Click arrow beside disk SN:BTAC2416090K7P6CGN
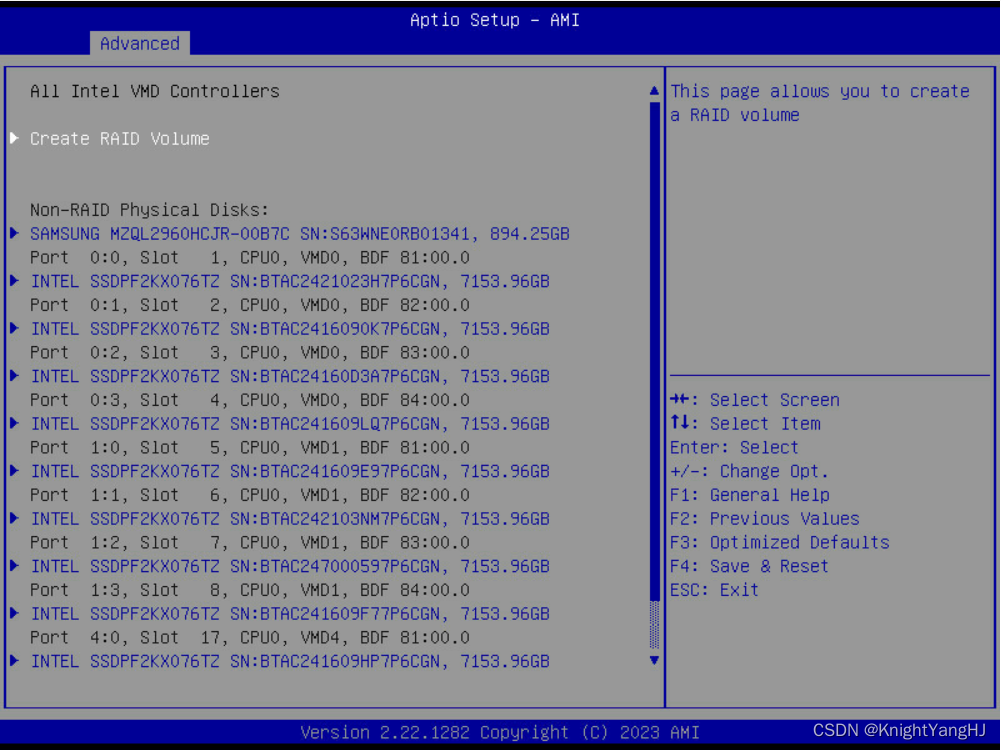1001x750 pixels. coord(14,328)
